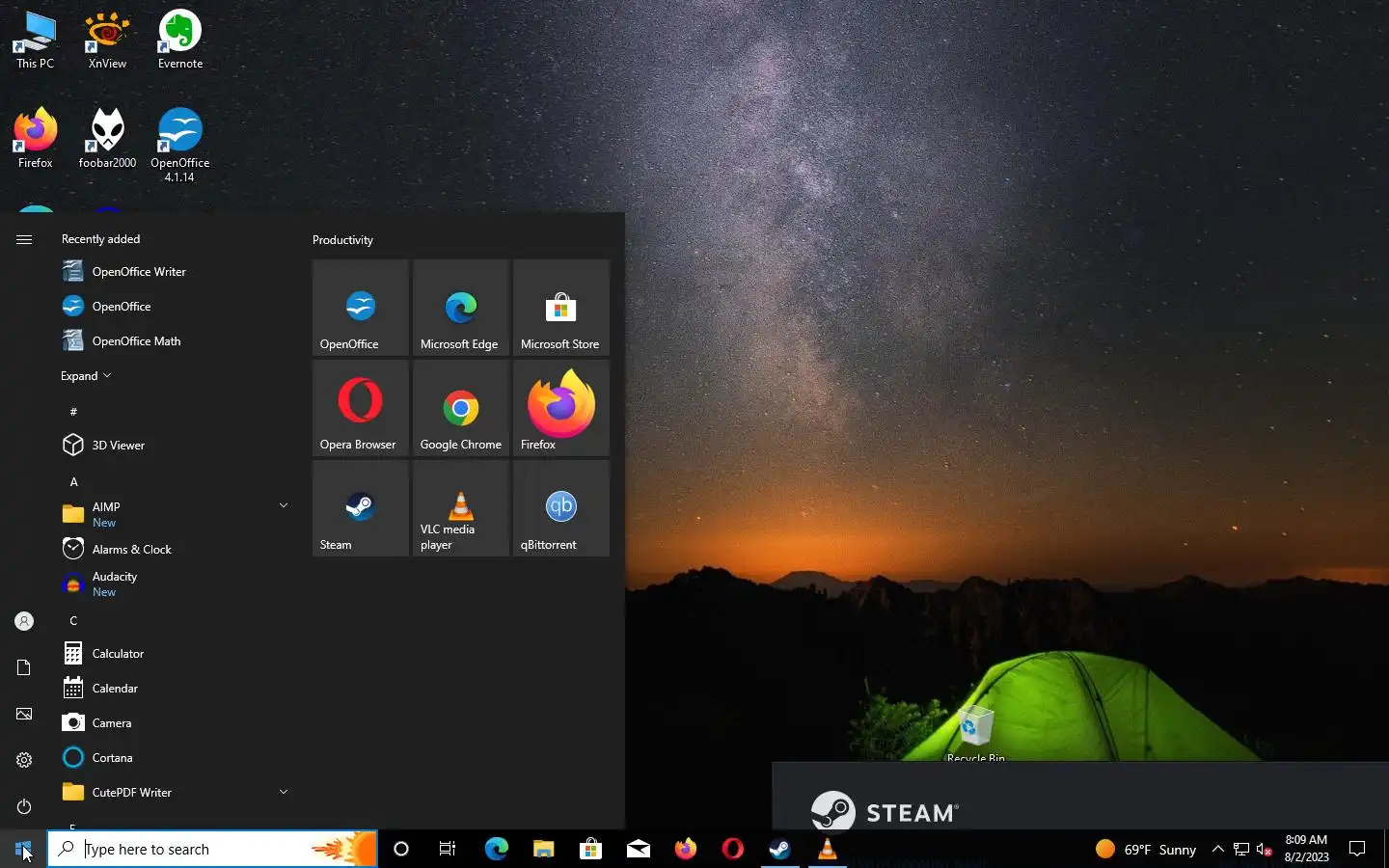Click the # section header
Image resolution: width=1389 pixels, height=868 pixels.
tap(73, 412)
